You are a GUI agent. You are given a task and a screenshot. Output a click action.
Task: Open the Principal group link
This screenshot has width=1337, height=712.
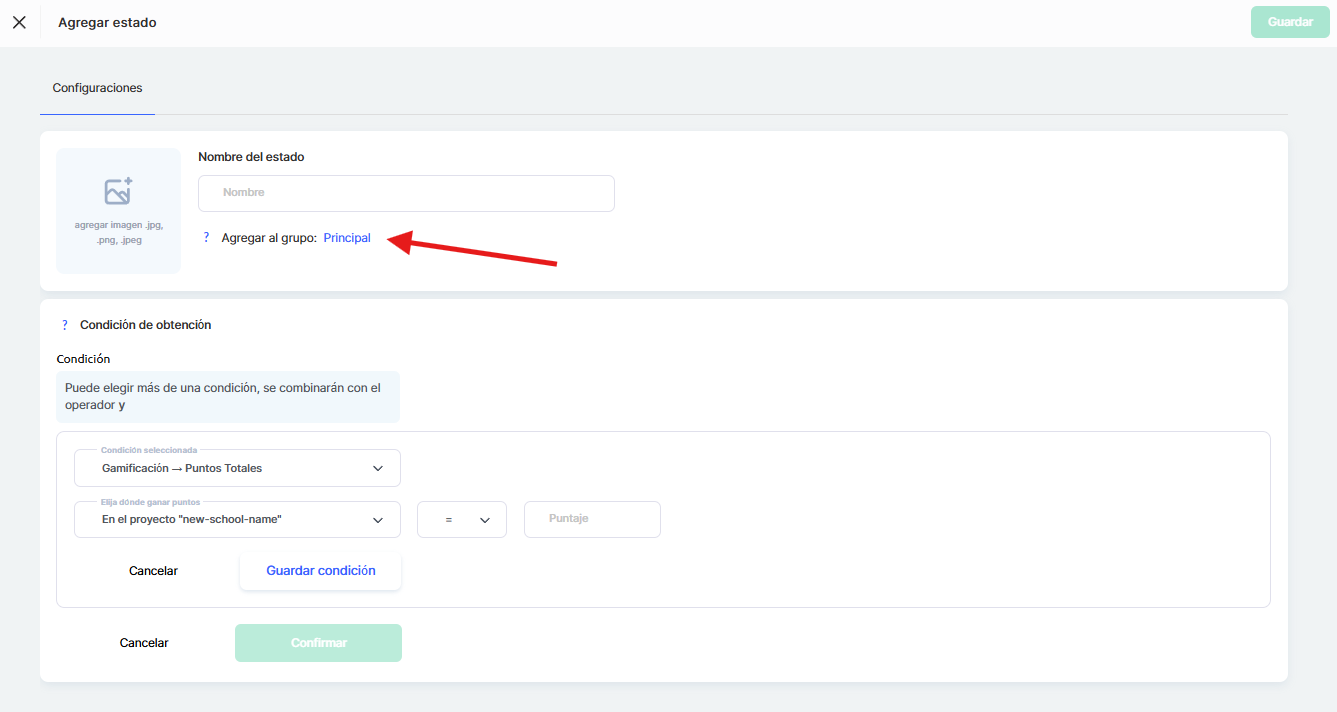(x=347, y=238)
